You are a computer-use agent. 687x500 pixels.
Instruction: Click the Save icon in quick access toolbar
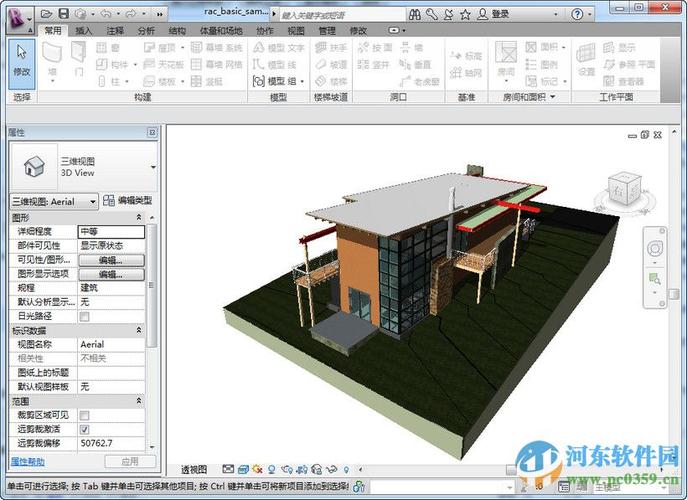pyautogui.click(x=64, y=14)
